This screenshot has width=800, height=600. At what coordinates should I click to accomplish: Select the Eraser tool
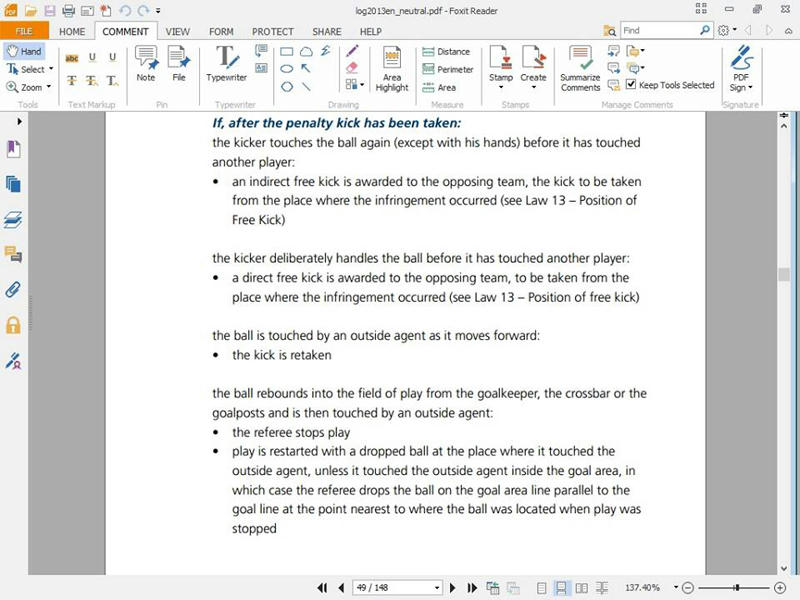pyautogui.click(x=352, y=68)
